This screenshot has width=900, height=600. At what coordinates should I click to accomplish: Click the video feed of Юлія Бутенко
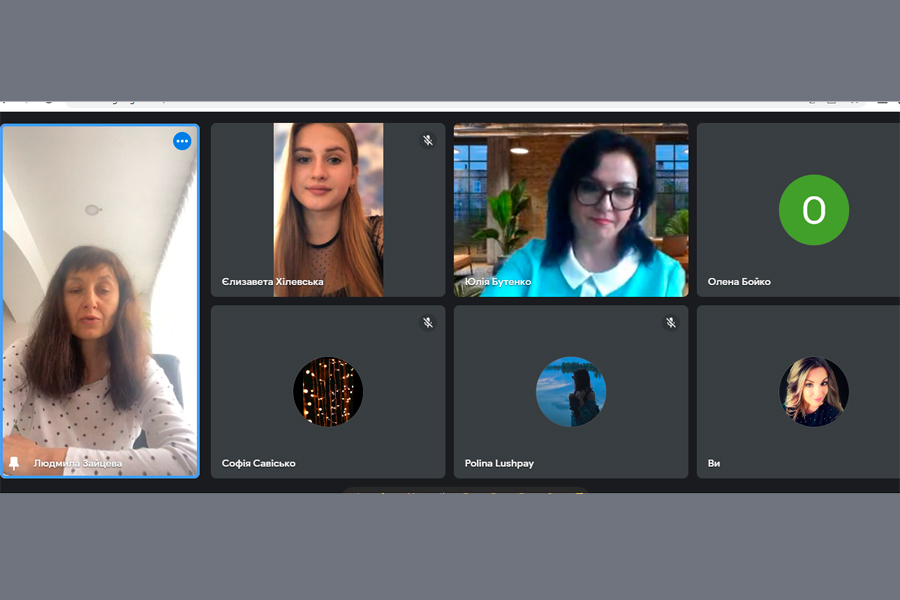(571, 210)
